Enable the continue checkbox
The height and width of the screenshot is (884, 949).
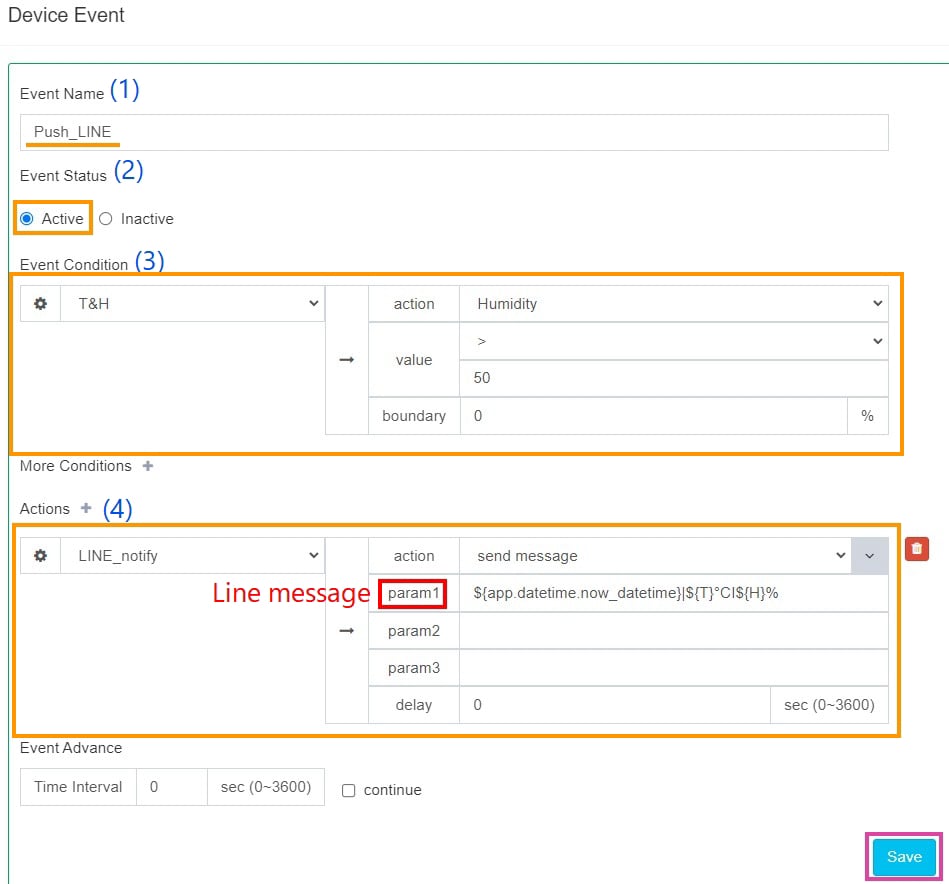pos(349,790)
